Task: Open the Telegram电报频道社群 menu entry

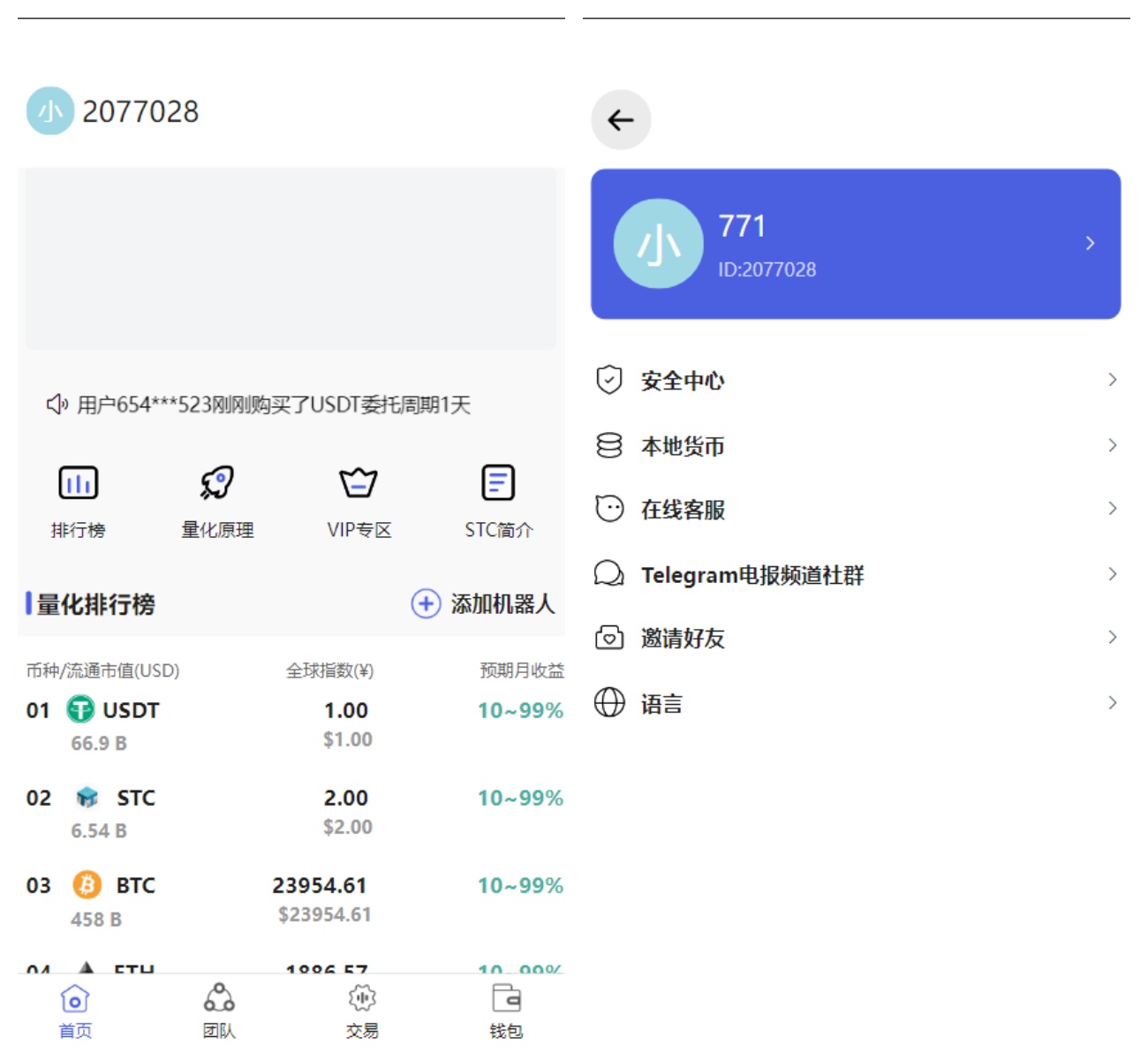Action: click(857, 574)
